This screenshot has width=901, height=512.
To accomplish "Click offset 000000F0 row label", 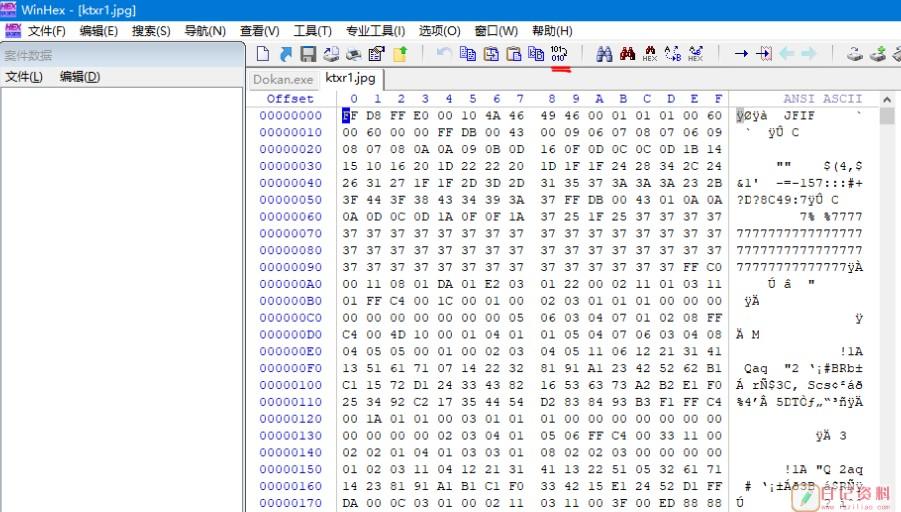I will click(291, 368).
